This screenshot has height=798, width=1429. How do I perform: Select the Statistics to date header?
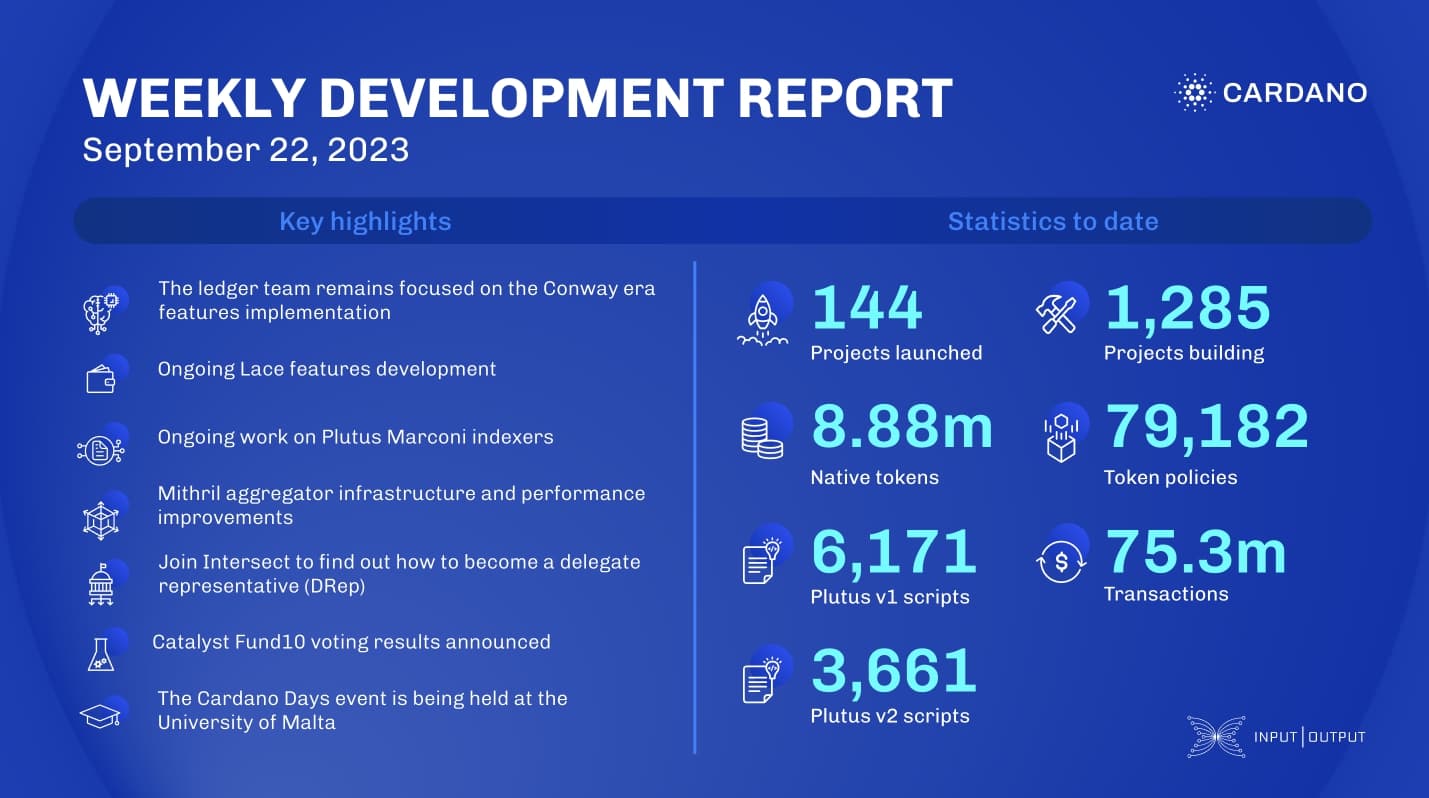click(x=1053, y=221)
